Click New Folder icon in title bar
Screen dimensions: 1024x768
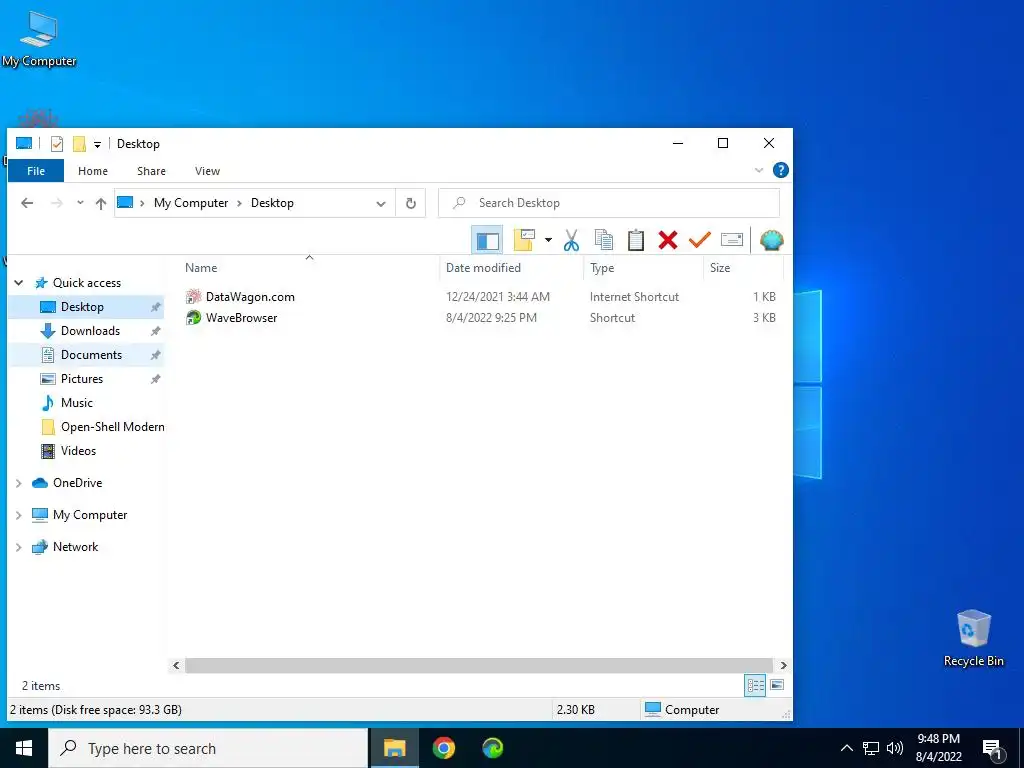click(x=79, y=144)
